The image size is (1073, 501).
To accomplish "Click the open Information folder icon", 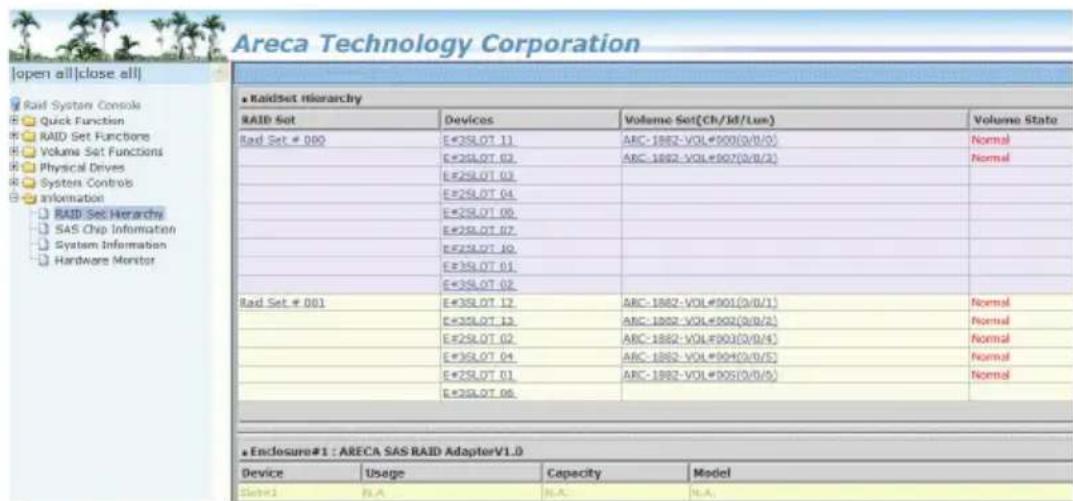I will (x=31, y=198).
